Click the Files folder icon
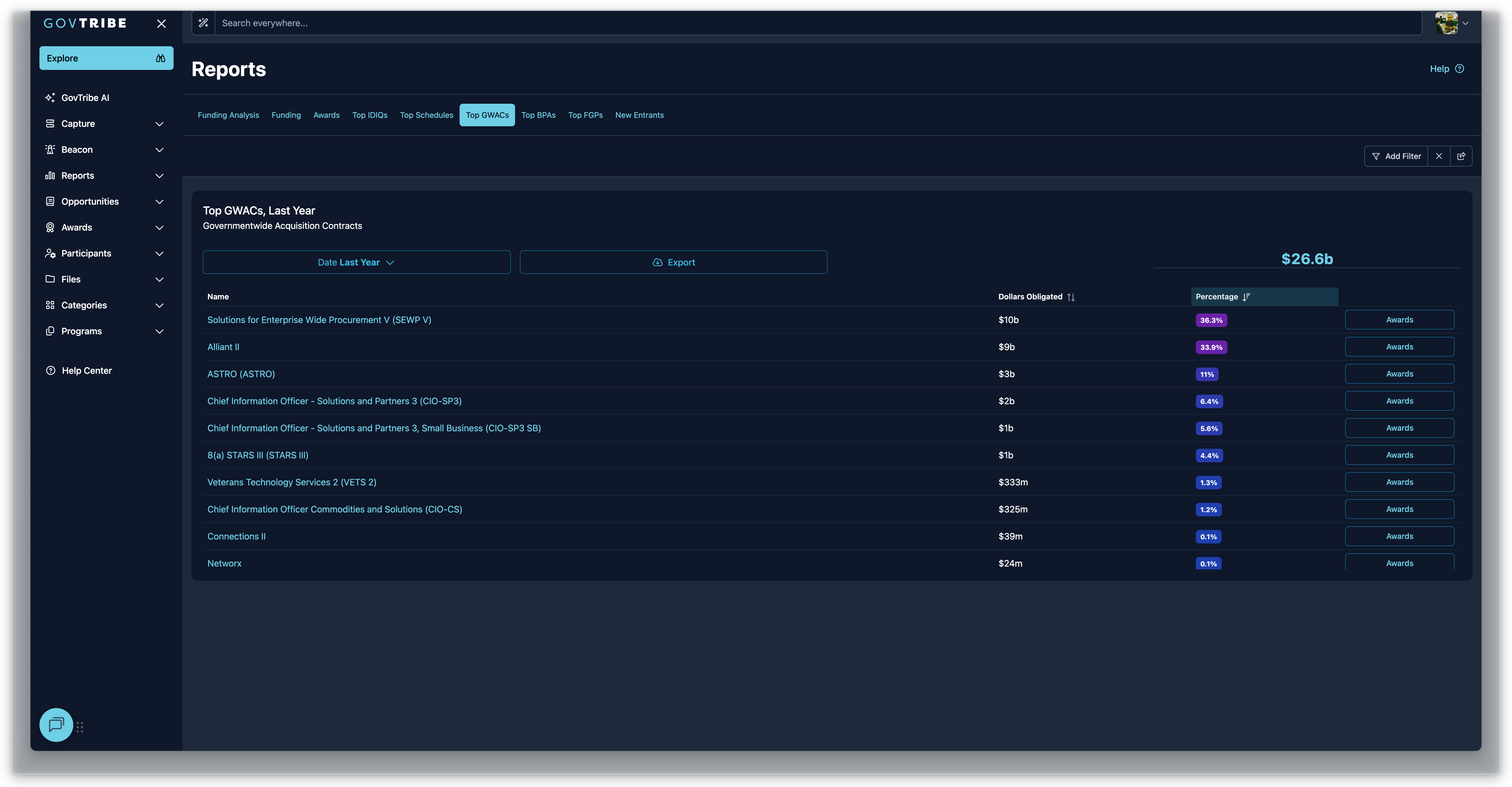 (x=50, y=279)
